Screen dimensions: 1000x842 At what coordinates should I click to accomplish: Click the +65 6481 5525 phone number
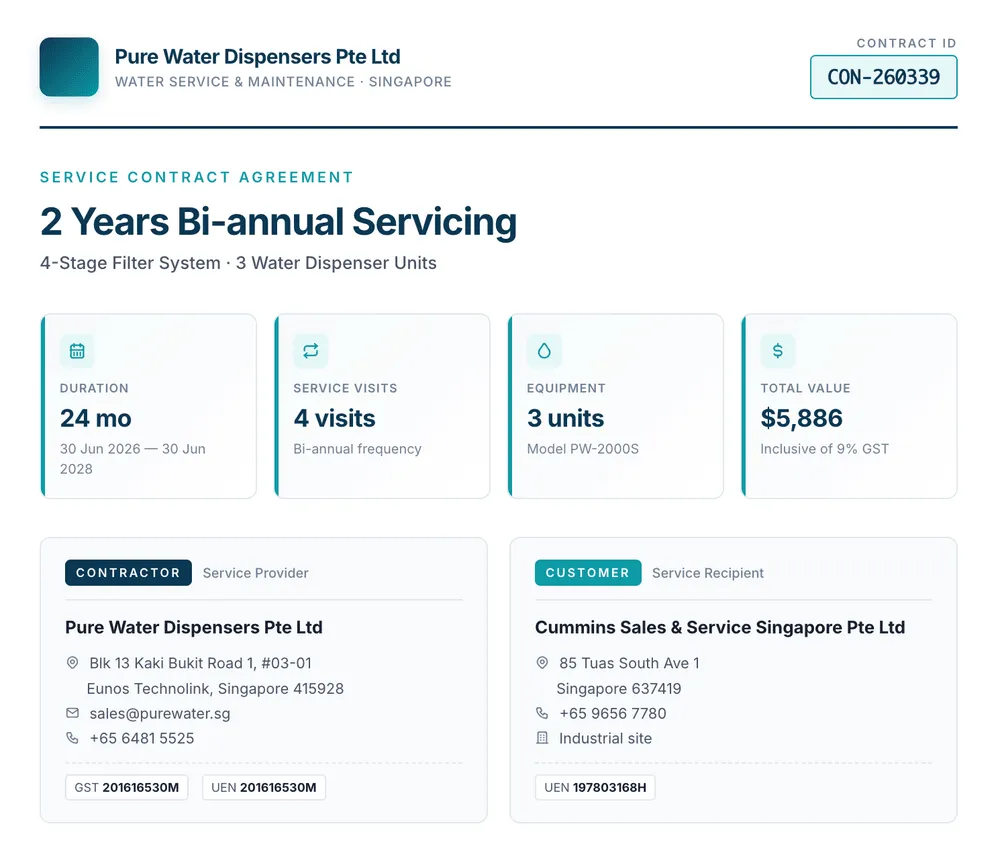[x=142, y=738]
